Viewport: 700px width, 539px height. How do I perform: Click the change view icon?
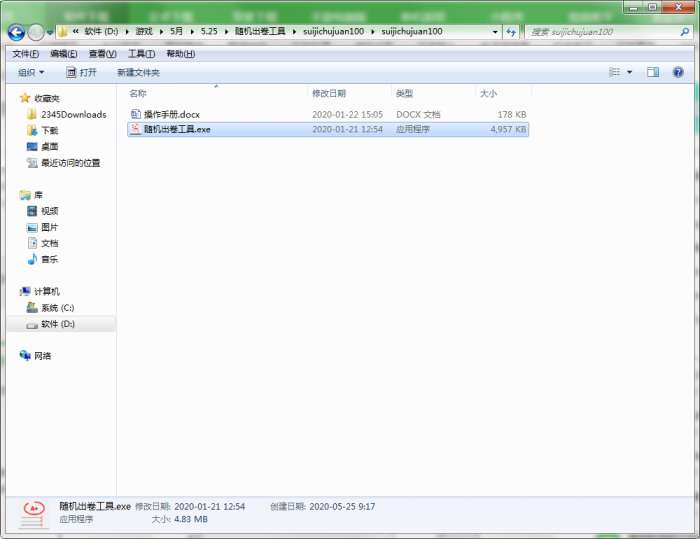coord(614,72)
